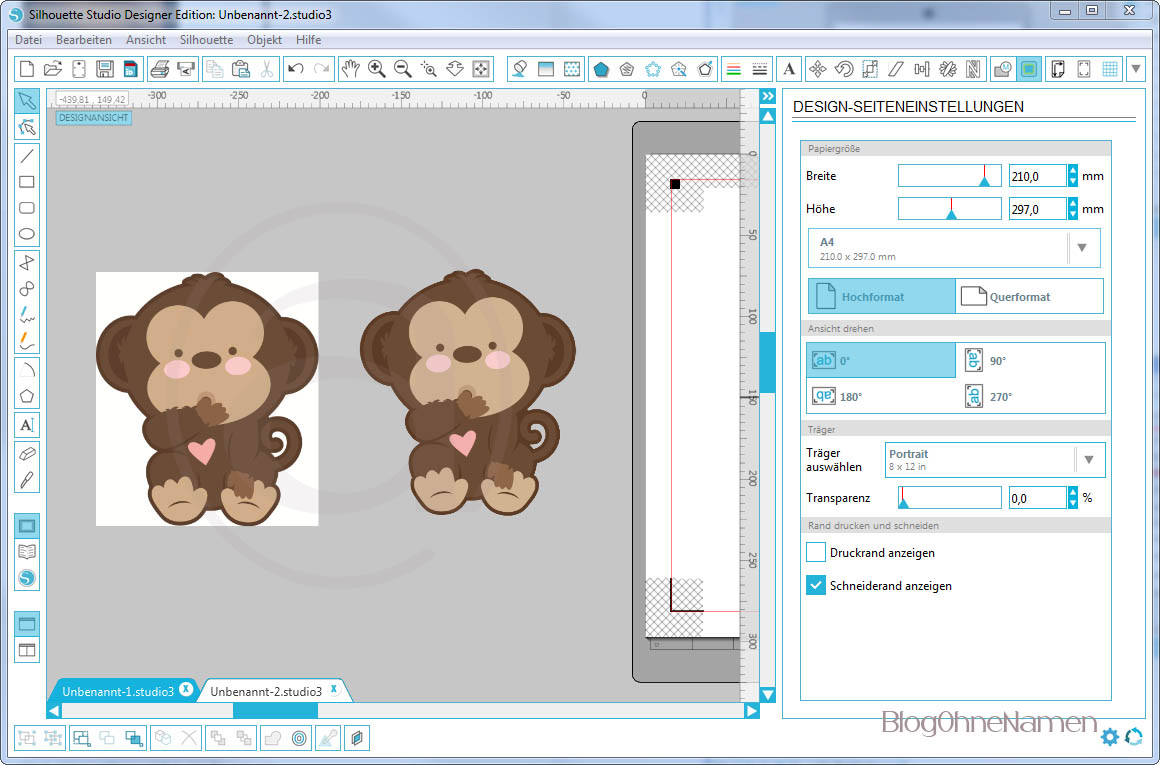Select the Line drawing tool
Image resolution: width=1160 pixels, height=765 pixels.
coord(27,155)
